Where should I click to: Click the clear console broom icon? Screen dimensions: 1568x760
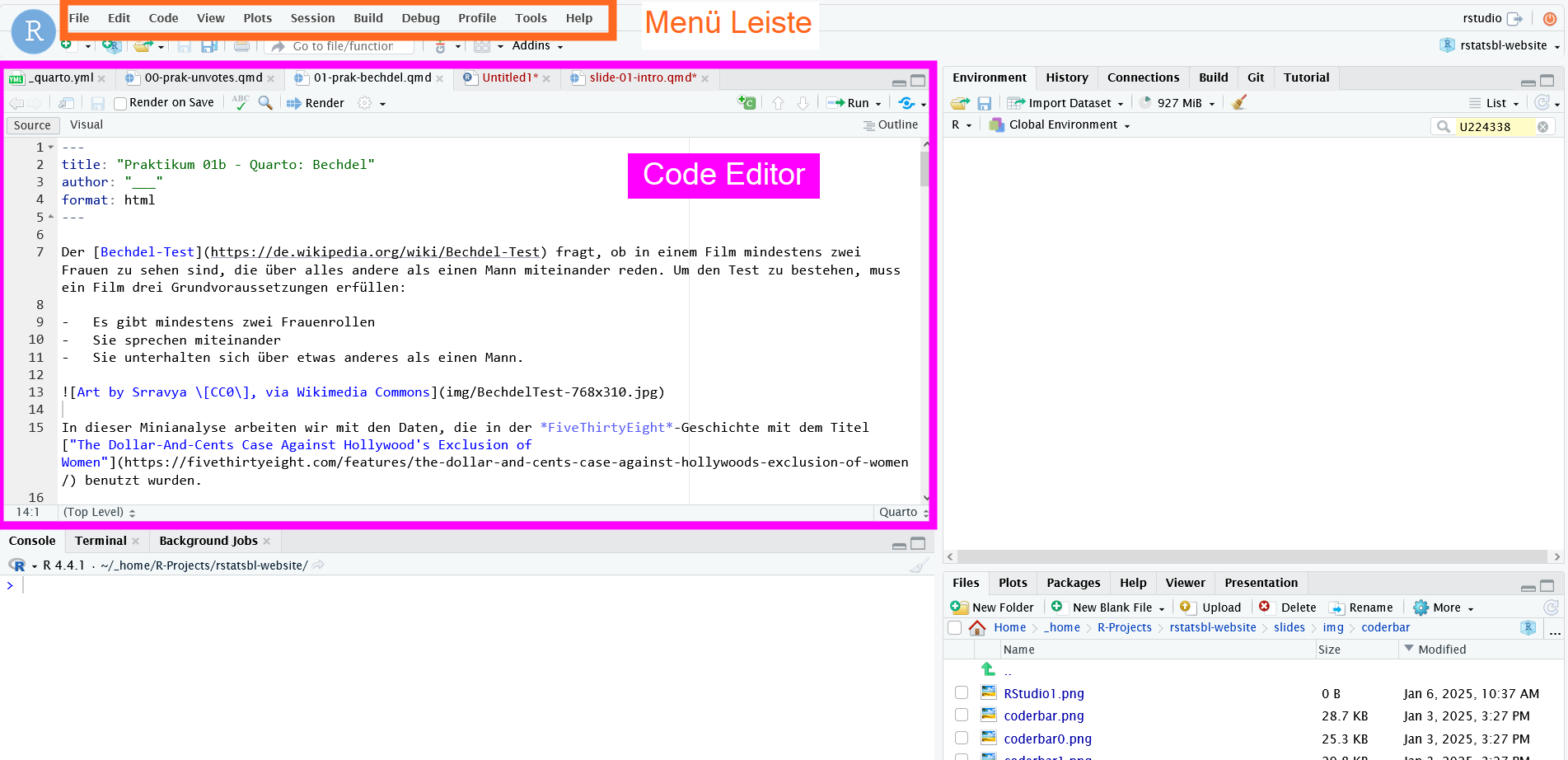click(x=919, y=565)
